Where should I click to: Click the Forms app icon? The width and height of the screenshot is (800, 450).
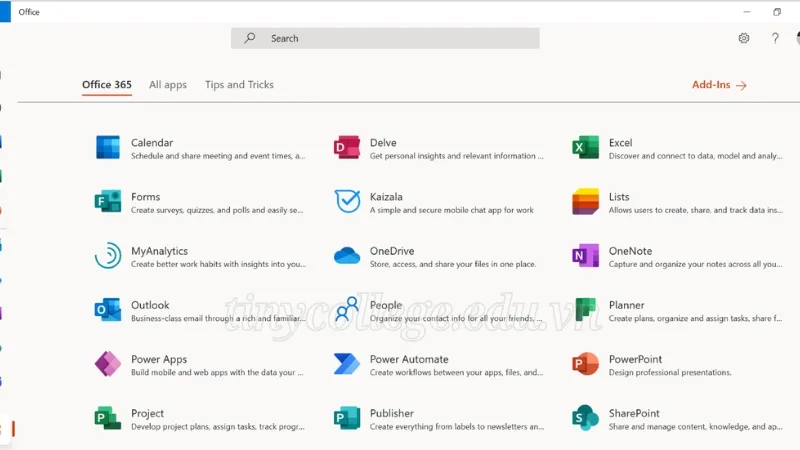[108, 202]
